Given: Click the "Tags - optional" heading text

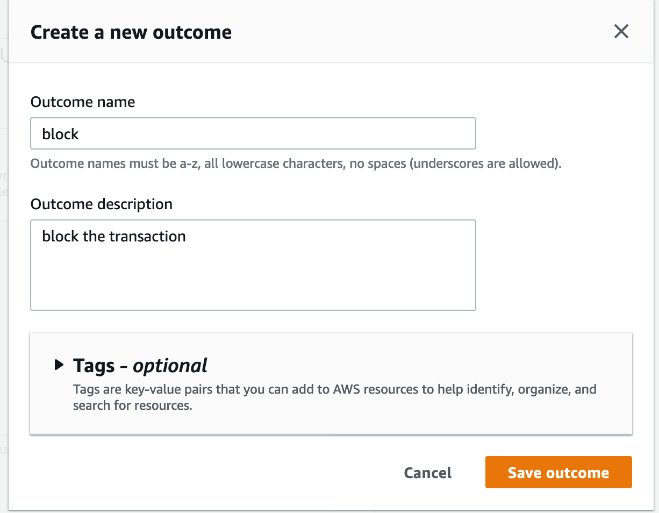Looking at the screenshot, I should point(140,365).
